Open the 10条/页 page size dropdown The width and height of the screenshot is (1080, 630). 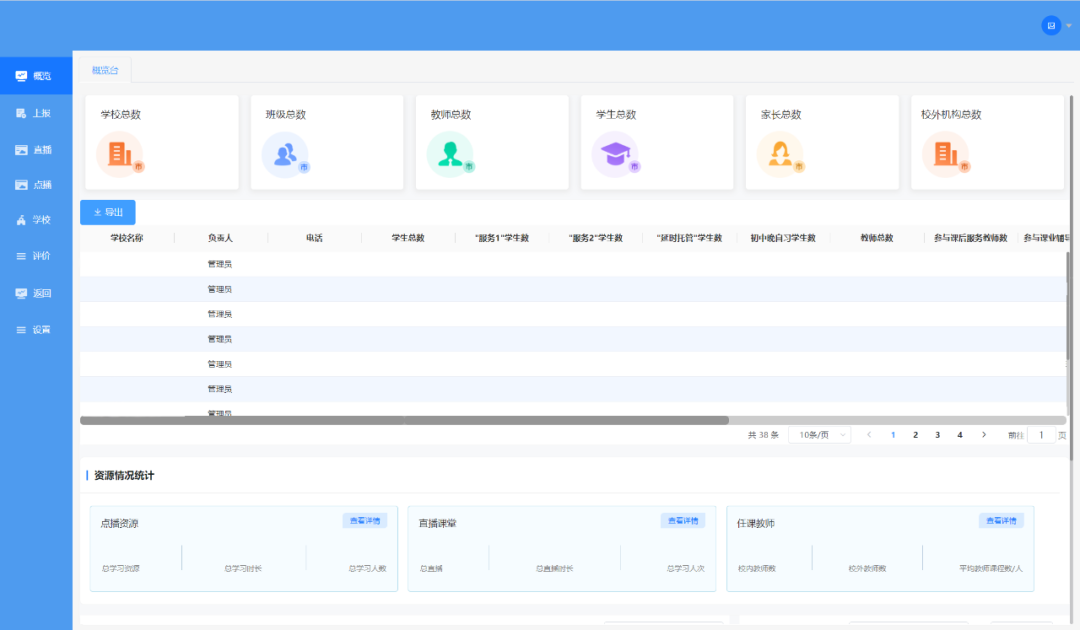point(818,434)
